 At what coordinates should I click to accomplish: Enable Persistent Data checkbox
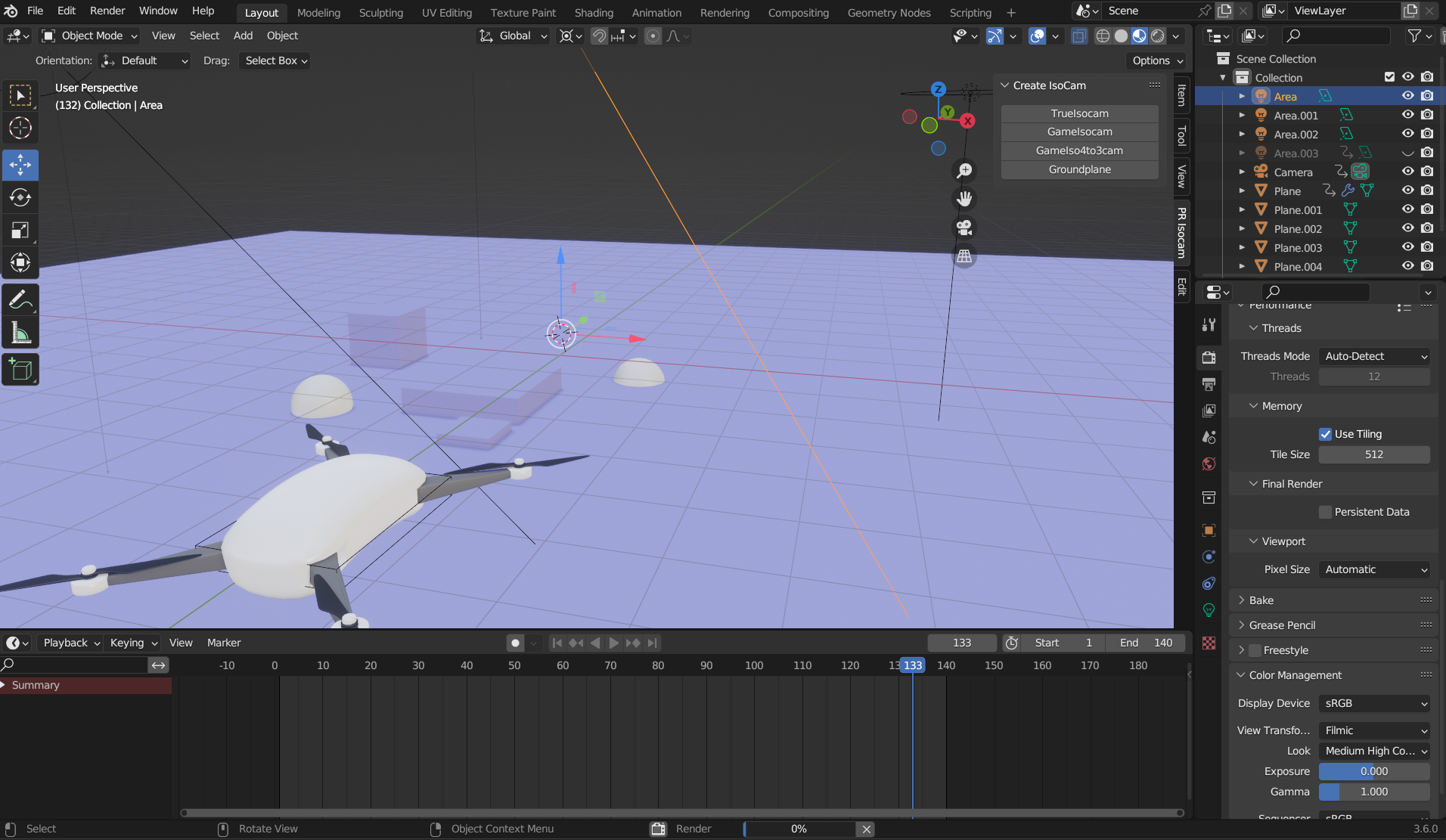pos(1325,512)
